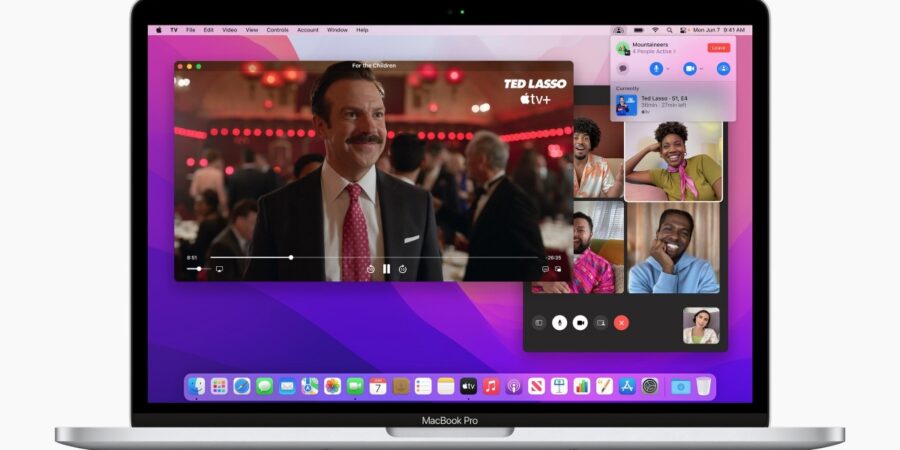Open News from the Dock
Viewport: 900px width, 450px height.
[536, 386]
